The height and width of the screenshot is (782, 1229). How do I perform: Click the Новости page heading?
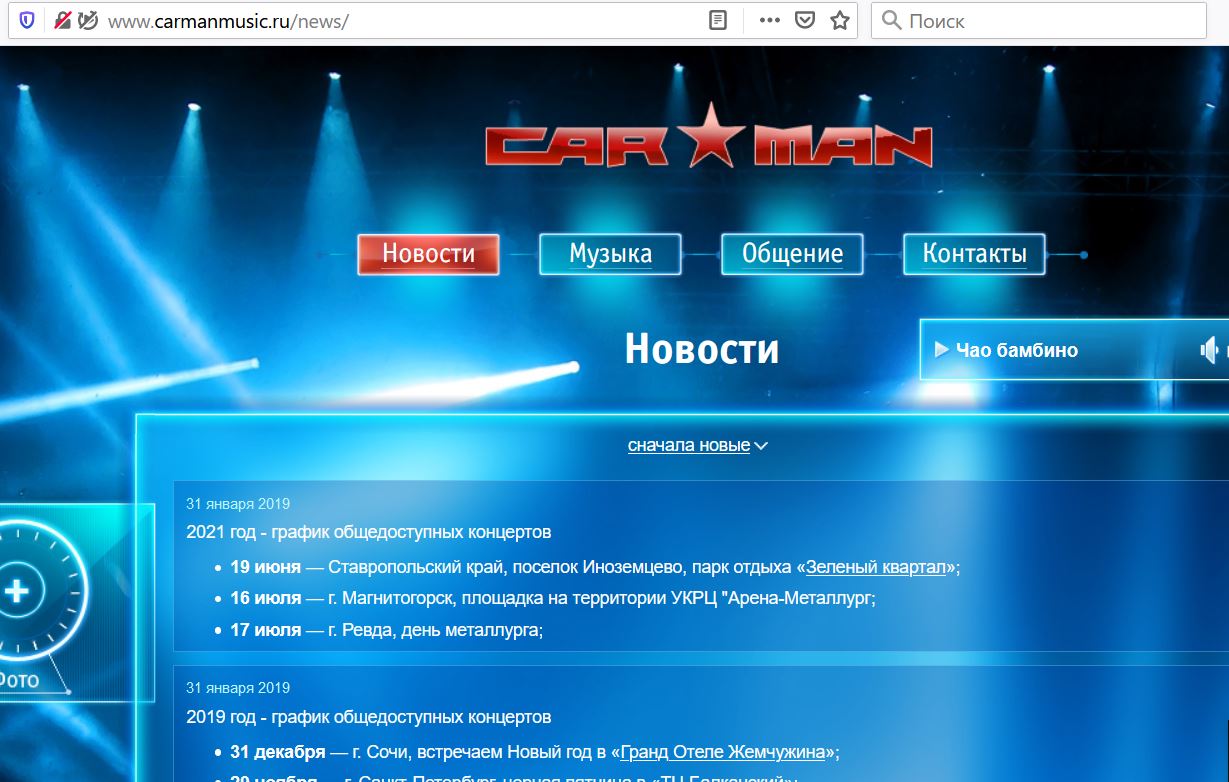click(702, 349)
